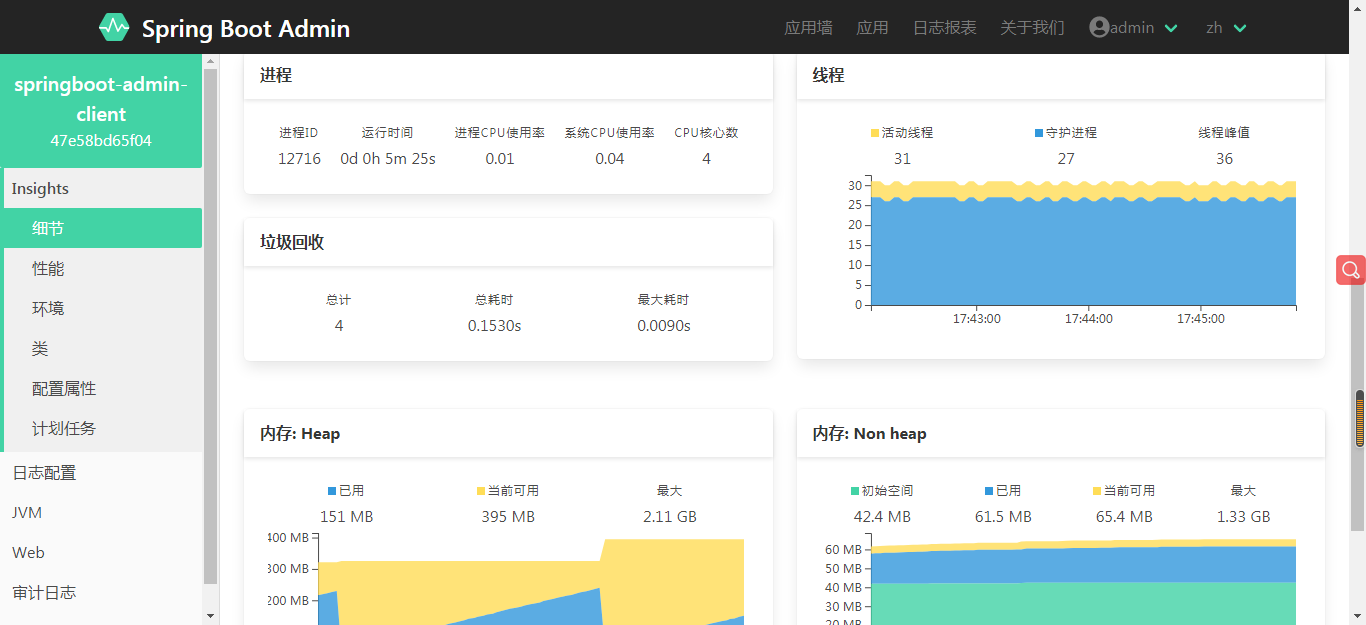Click yellow 当前可用 swatch in Non heap
Image resolution: width=1366 pixels, height=625 pixels.
1097,491
